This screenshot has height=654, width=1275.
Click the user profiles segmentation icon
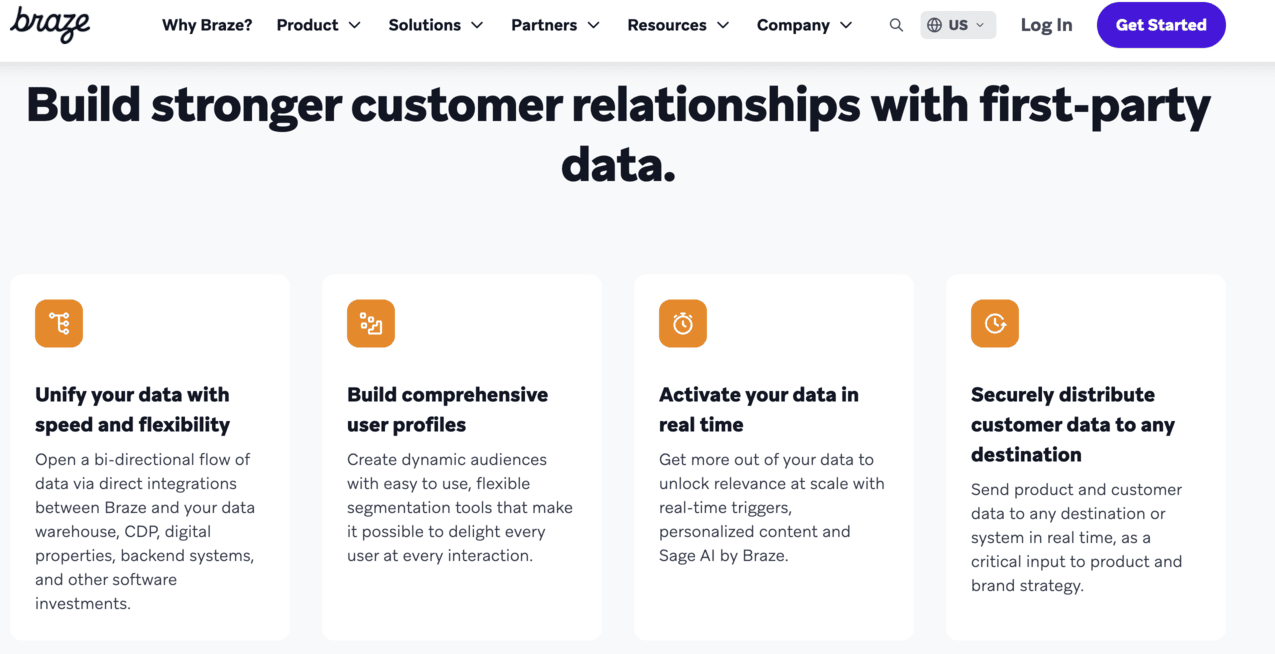pos(371,323)
